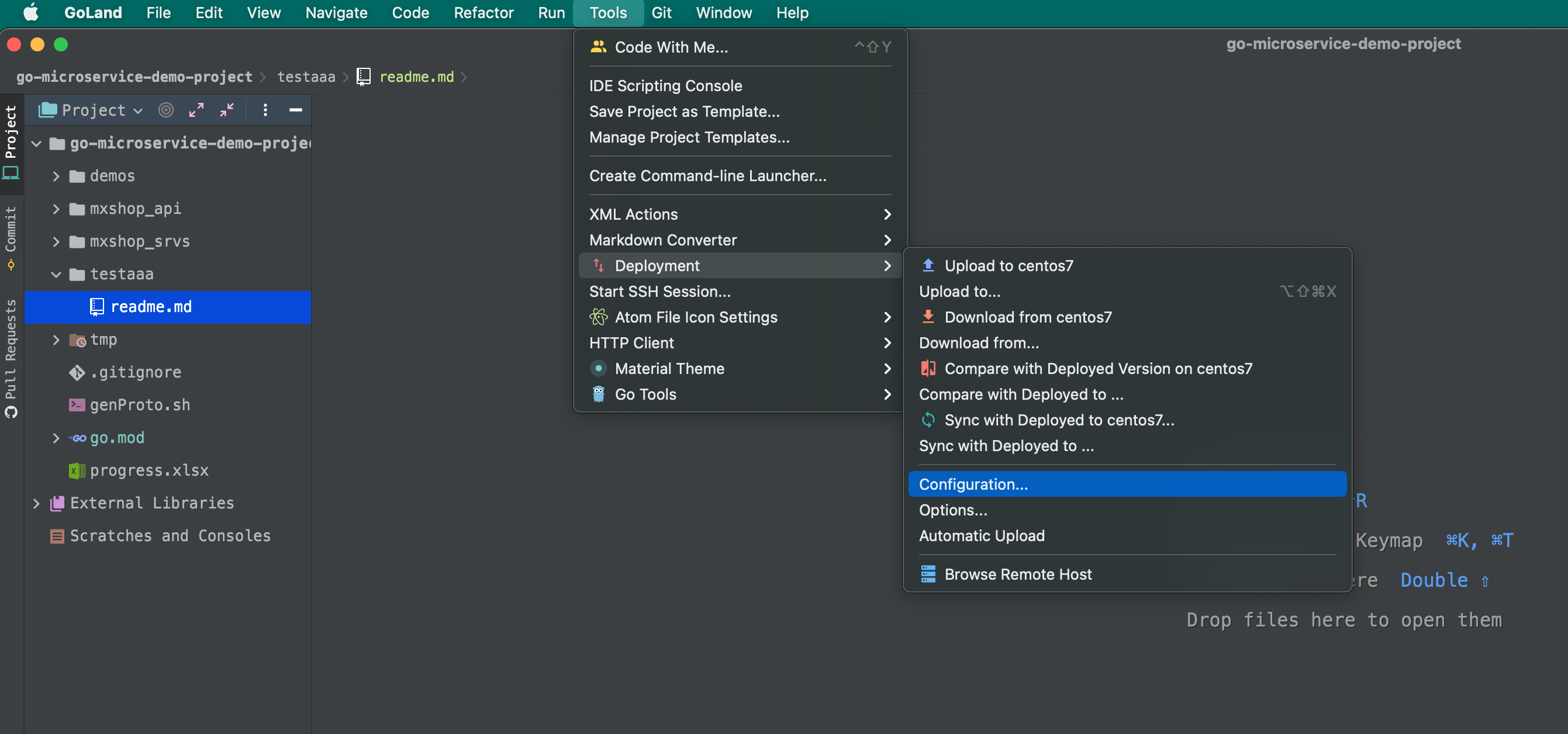Screen dimensions: 1568x734
Task: Click the go.mod Go file icon
Action: (x=78, y=438)
